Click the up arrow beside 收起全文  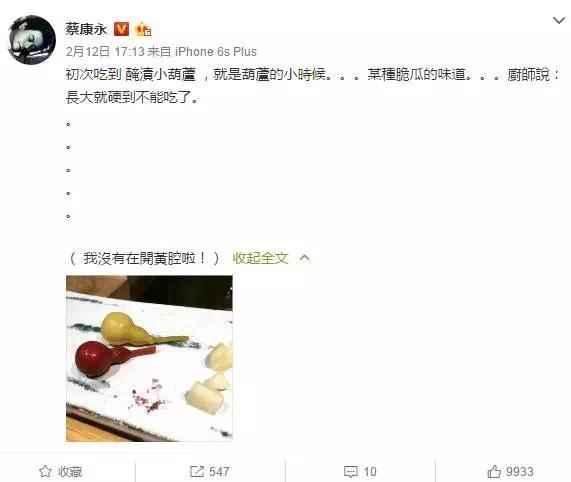(305, 258)
